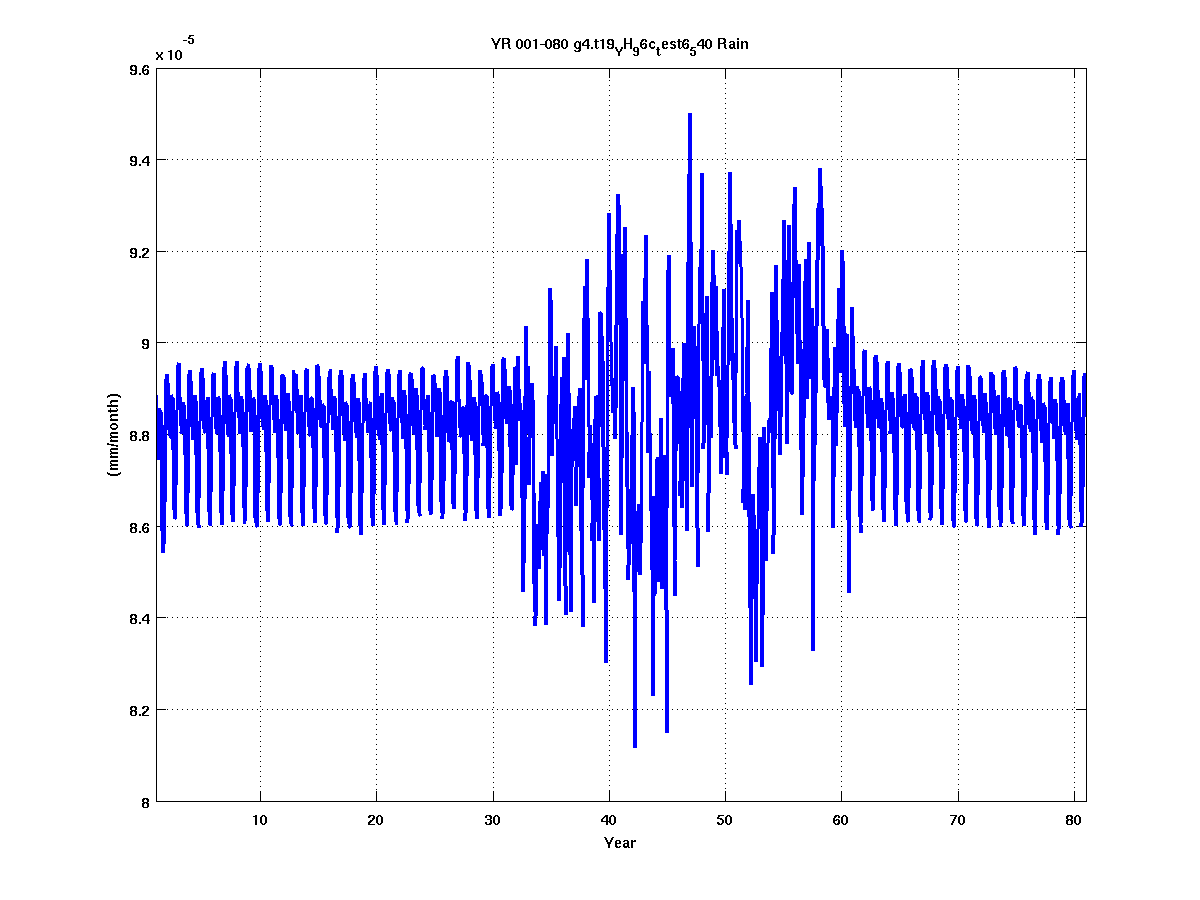Click y-axis tick label '9'
Viewport: 1200px width, 900px height.
(x=146, y=343)
